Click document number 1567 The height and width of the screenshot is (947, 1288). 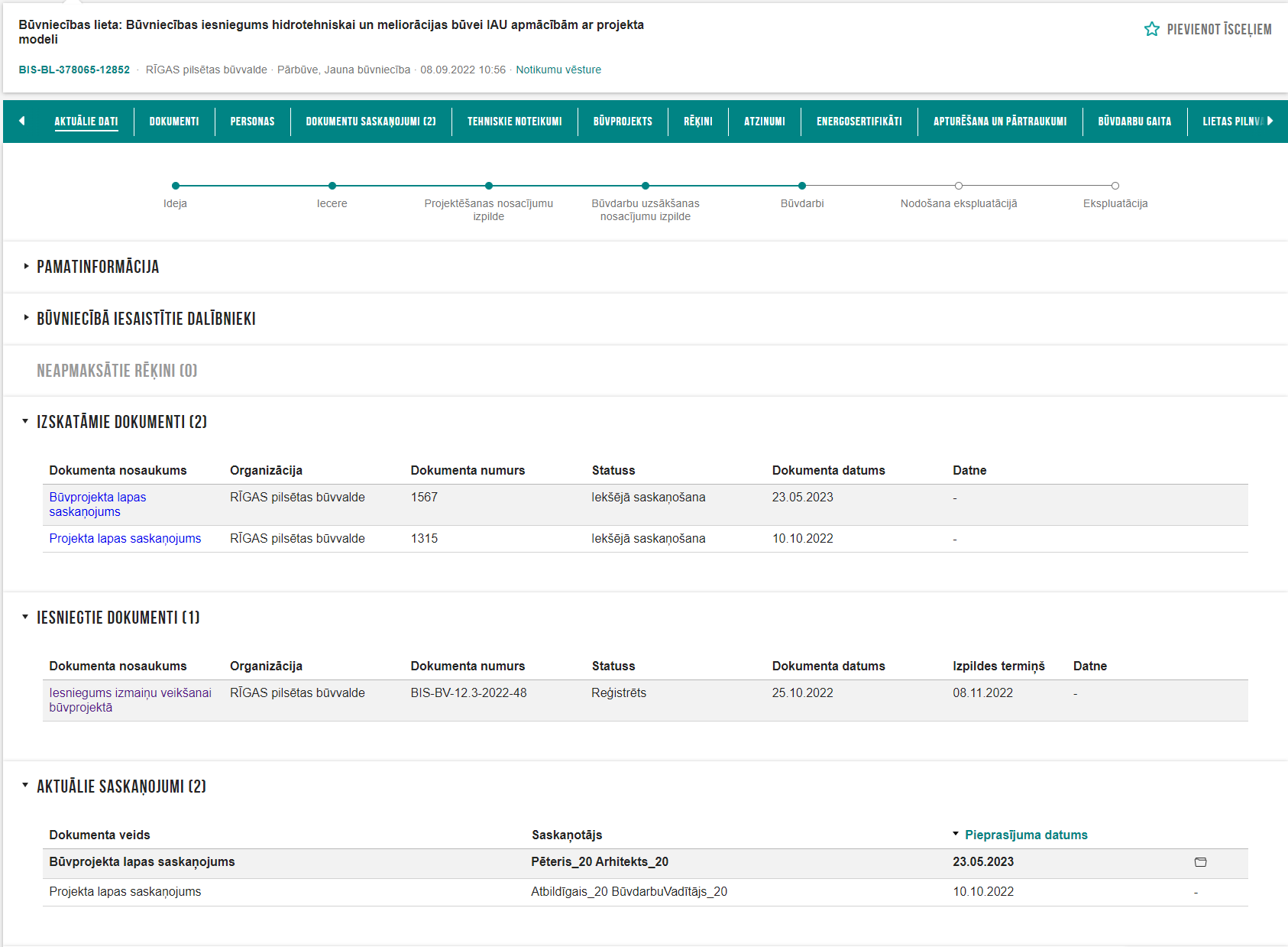click(x=424, y=498)
